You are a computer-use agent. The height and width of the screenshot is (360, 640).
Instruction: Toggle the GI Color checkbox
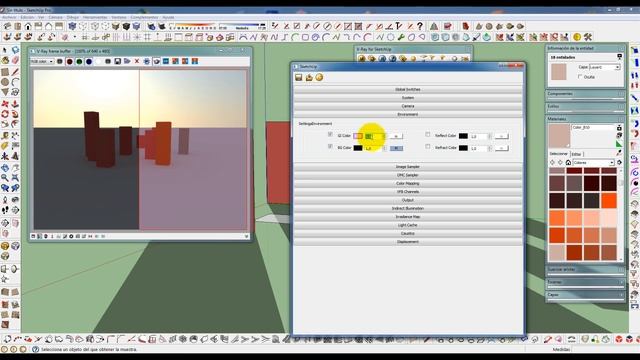(330, 134)
